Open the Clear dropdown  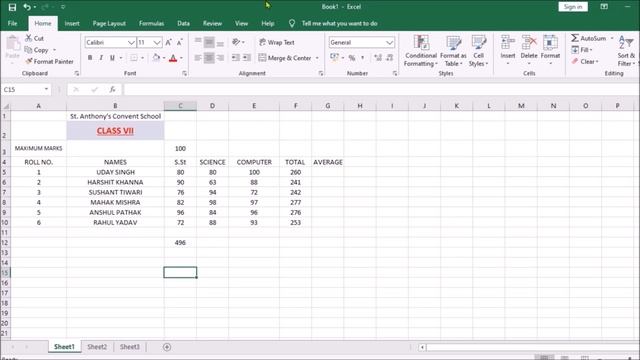[585, 62]
